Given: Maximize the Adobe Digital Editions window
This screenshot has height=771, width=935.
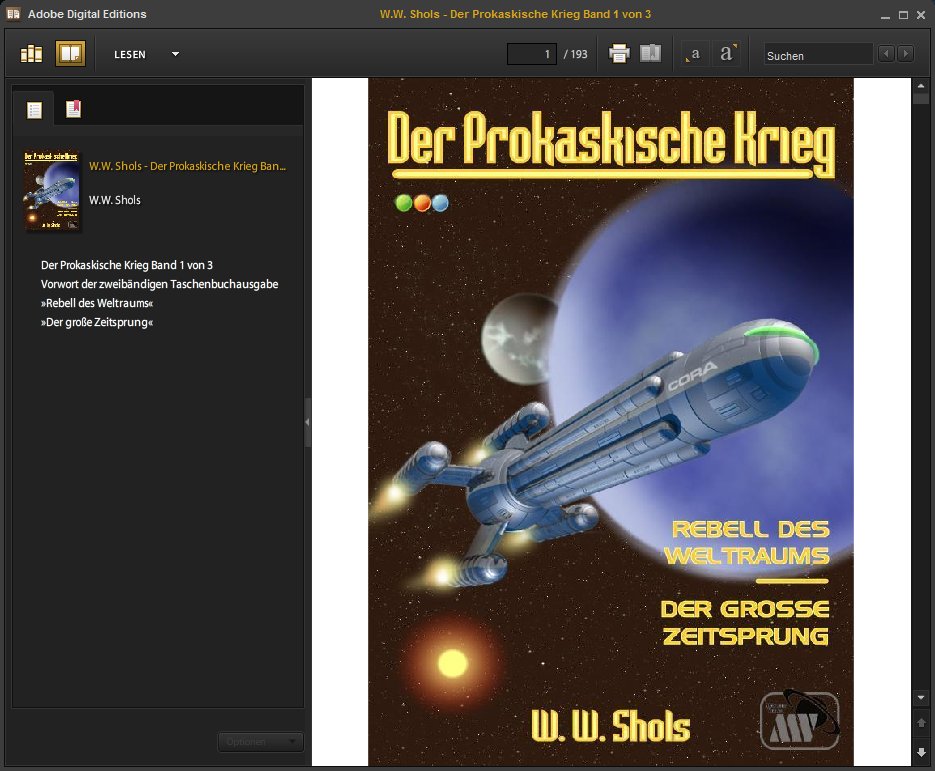Looking at the screenshot, I should coord(903,15).
